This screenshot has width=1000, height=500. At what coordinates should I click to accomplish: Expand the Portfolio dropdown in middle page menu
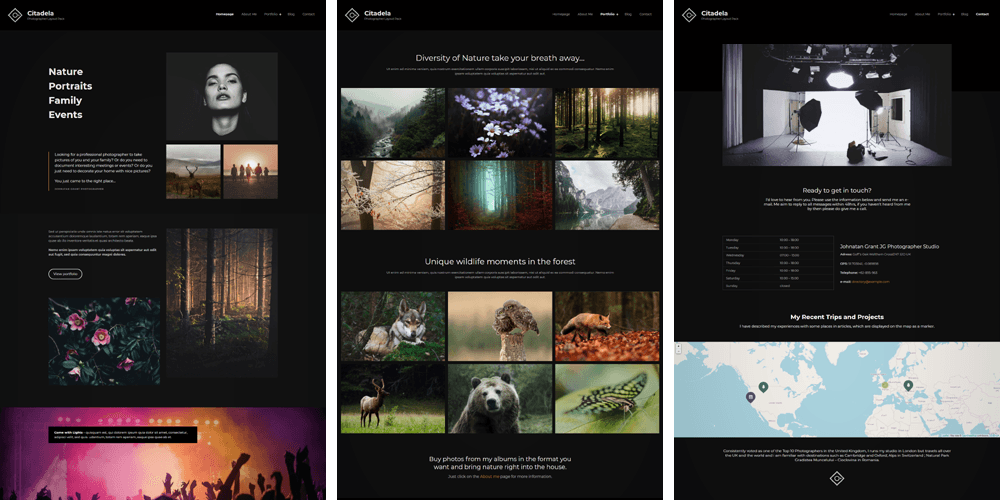click(x=609, y=14)
